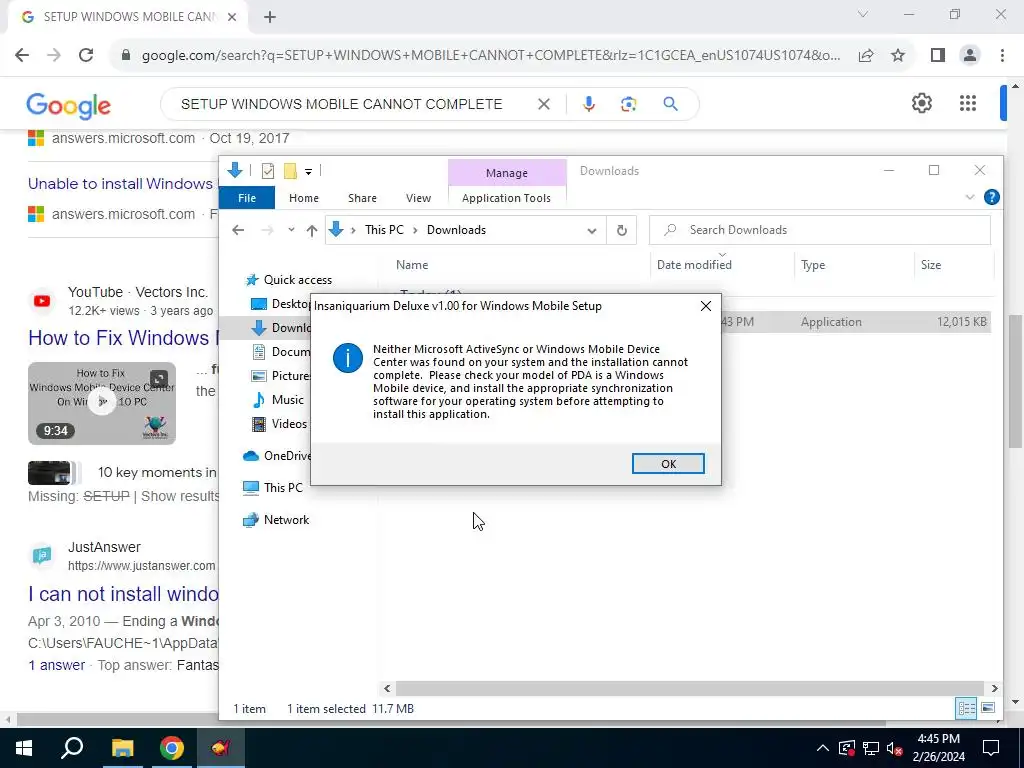Open the File tab in Explorer
Viewport: 1024px width, 768px height.
click(247, 198)
